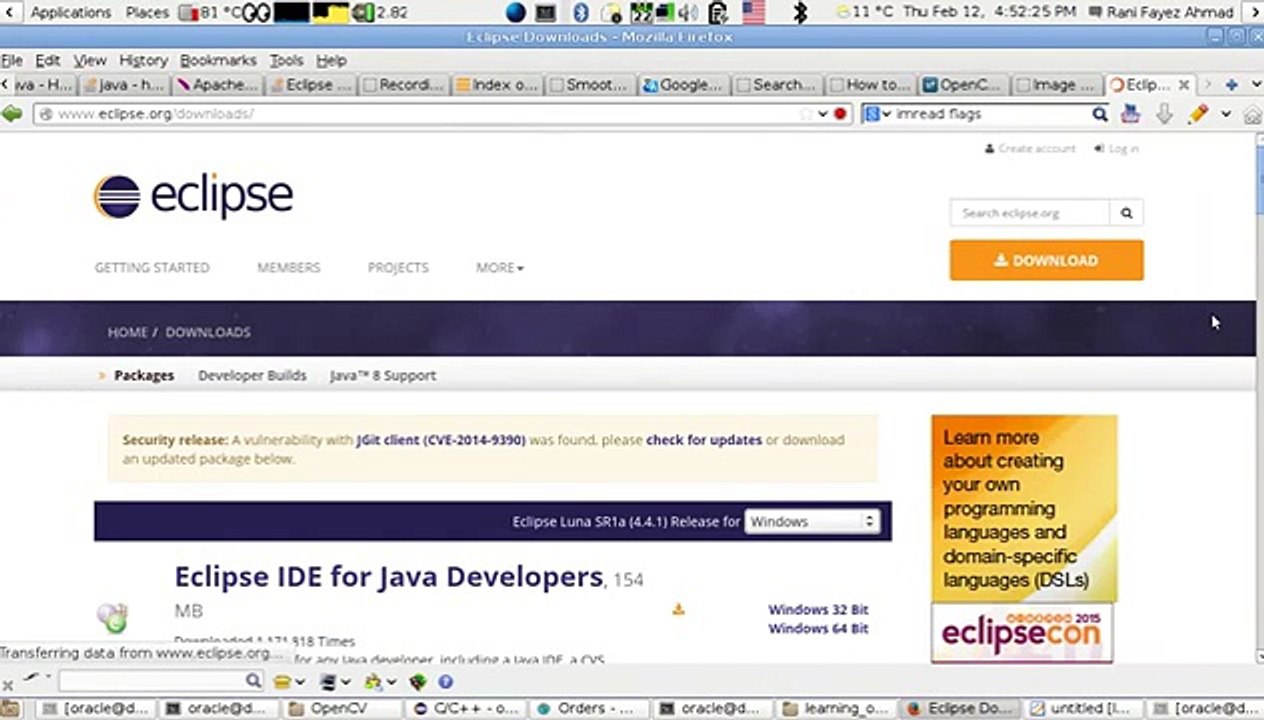Click HOME in the breadcrumb

click(127, 332)
